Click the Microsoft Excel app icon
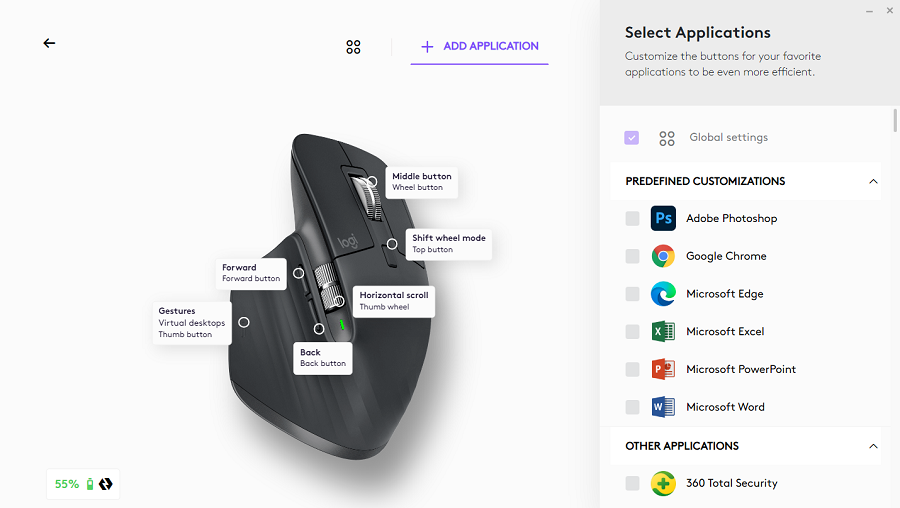Image resolution: width=900 pixels, height=508 pixels. click(x=663, y=331)
